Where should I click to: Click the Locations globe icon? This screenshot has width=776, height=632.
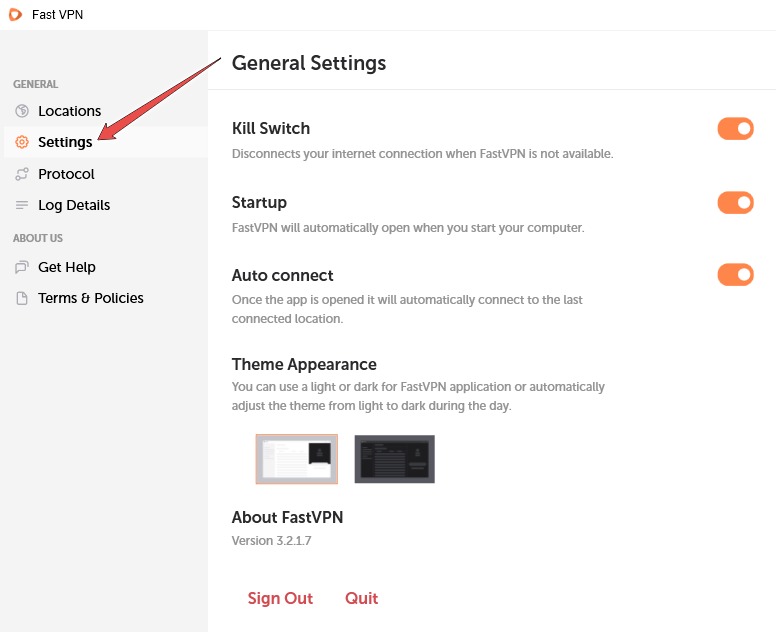[22, 111]
